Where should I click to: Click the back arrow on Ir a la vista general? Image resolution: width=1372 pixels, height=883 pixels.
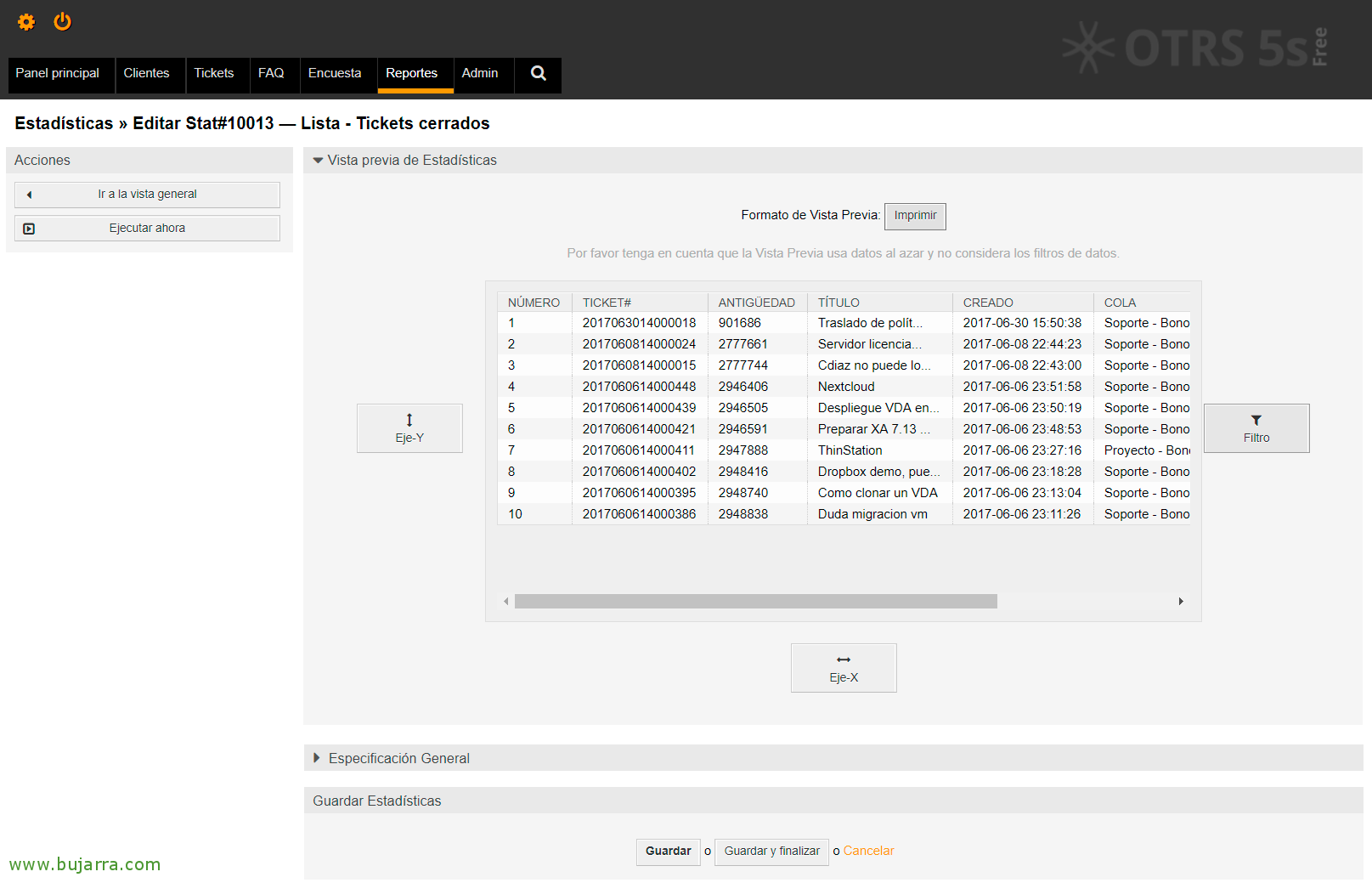tap(30, 195)
